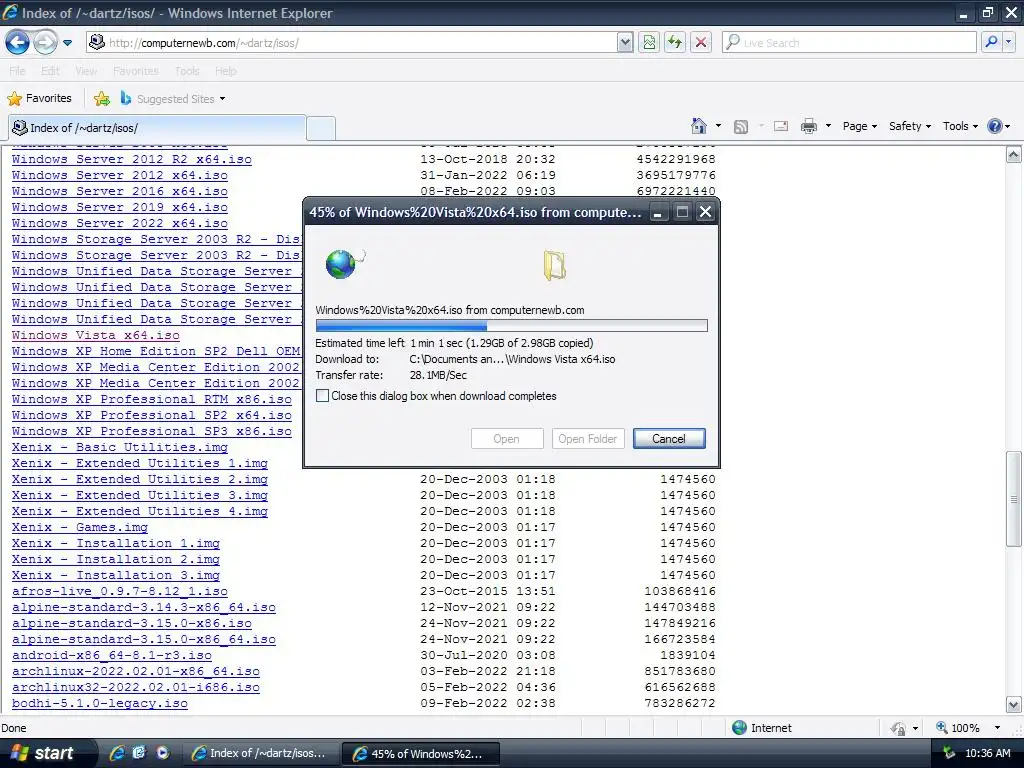Click the Print icon
This screenshot has width=1024, height=768.
[x=808, y=126]
